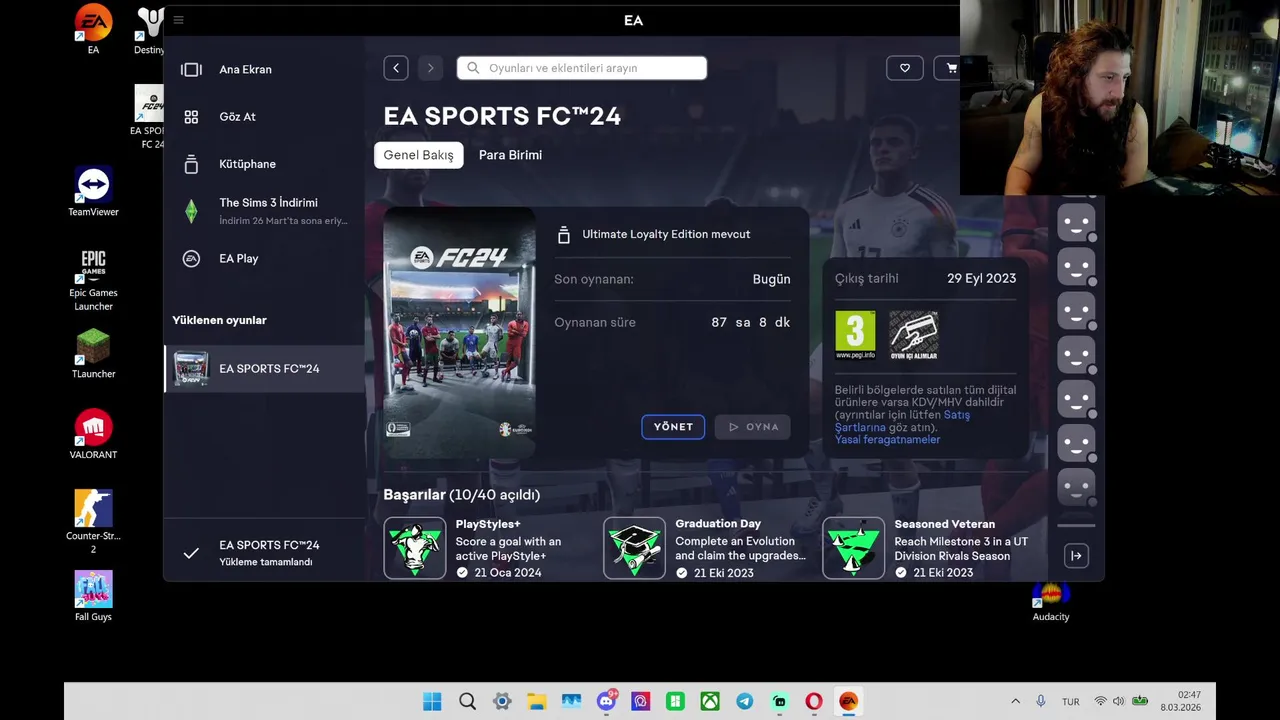Viewport: 1280px width, 720px height.
Task: Click EA SPORTS FC™24 Yükleme tamamlandı download status
Action: click(x=264, y=553)
